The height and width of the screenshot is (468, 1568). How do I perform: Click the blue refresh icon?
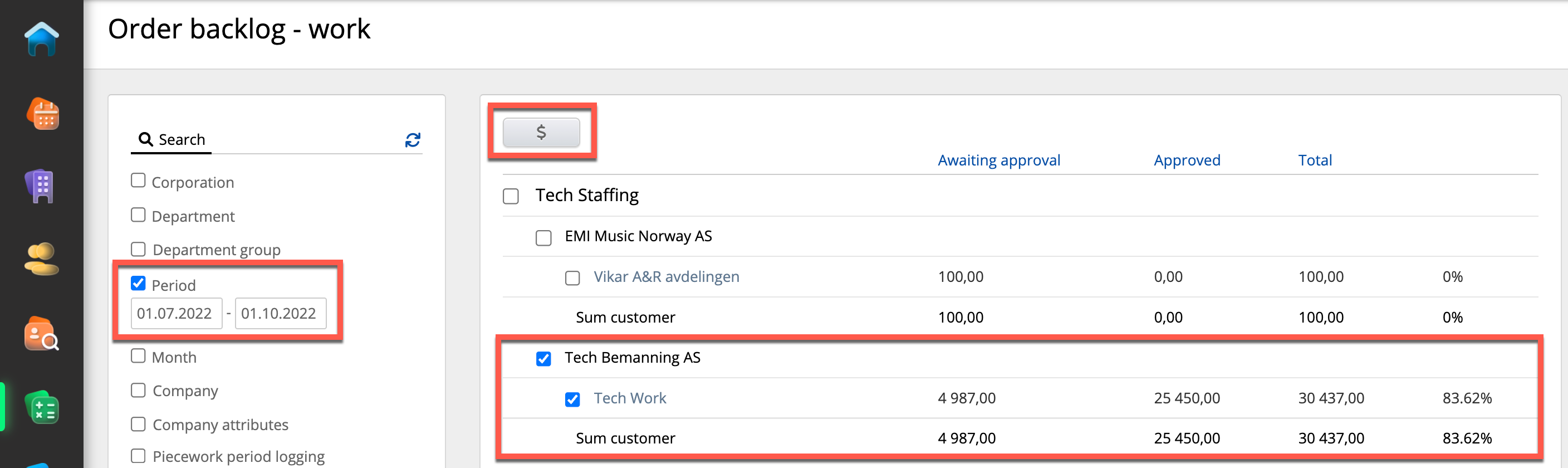tap(413, 140)
